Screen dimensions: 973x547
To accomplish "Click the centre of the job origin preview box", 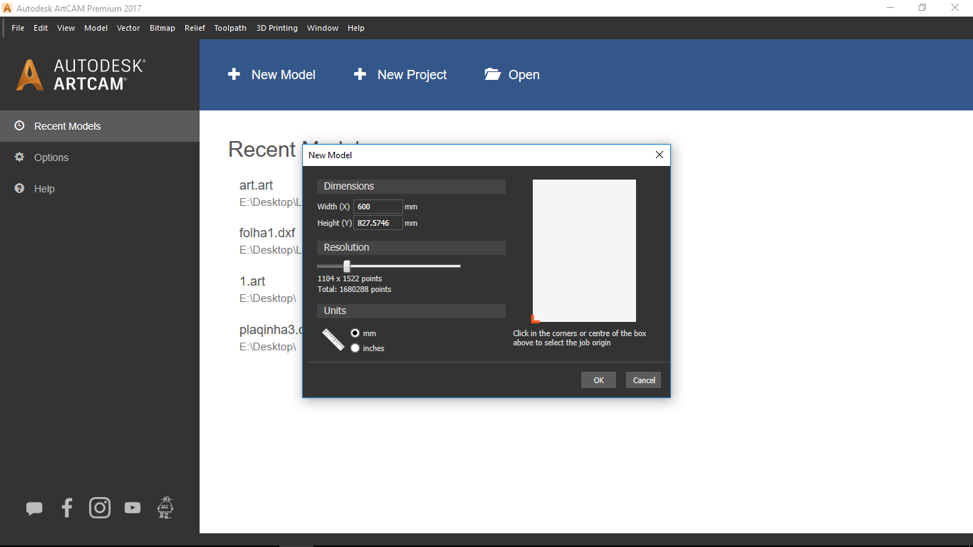I will click(x=584, y=251).
